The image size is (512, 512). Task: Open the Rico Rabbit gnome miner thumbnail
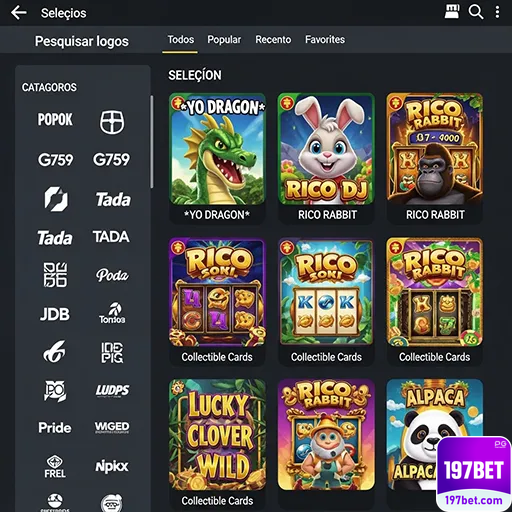pos(326,434)
